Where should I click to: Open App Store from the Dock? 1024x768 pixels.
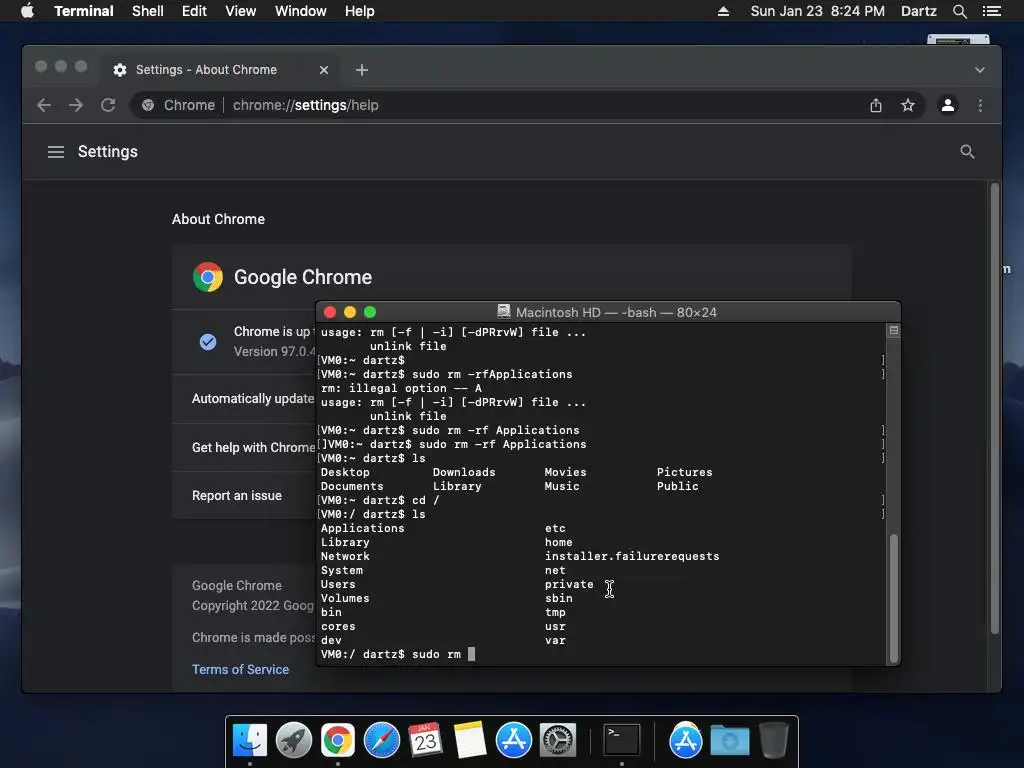click(513, 741)
